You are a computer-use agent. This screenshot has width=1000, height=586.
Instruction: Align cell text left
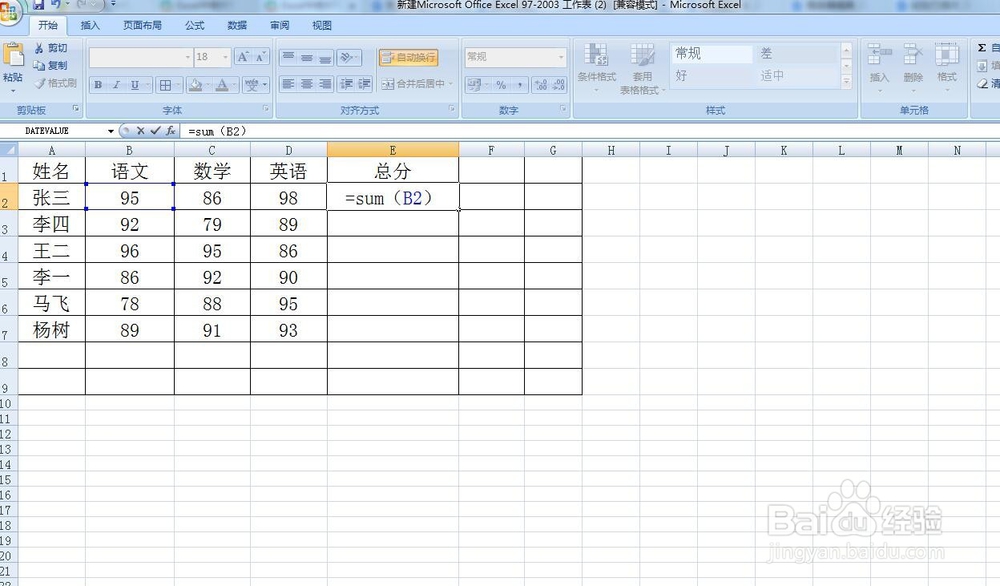(288, 84)
